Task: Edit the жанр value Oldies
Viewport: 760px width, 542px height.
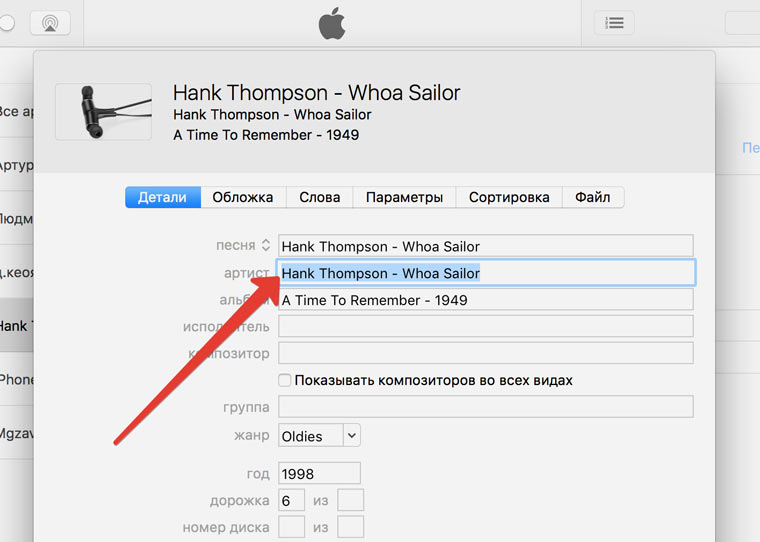Action: 311,435
